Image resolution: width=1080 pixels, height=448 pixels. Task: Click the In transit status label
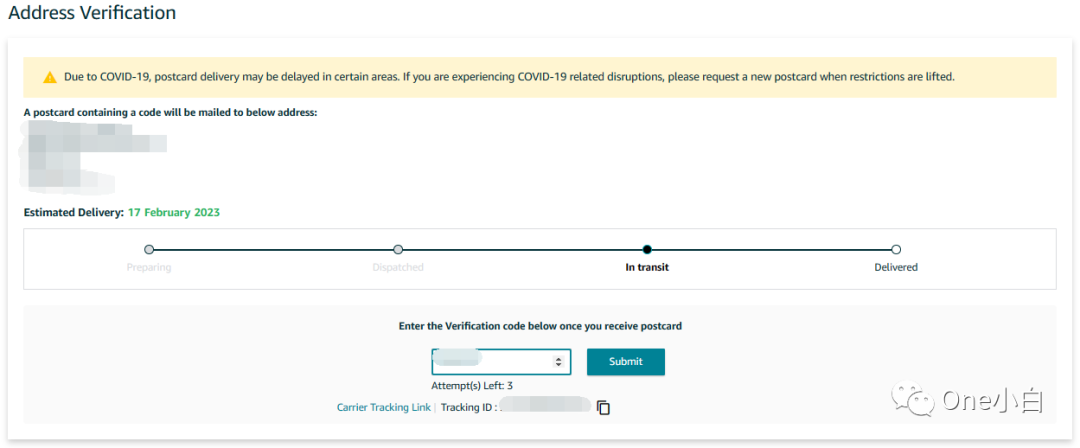point(647,267)
